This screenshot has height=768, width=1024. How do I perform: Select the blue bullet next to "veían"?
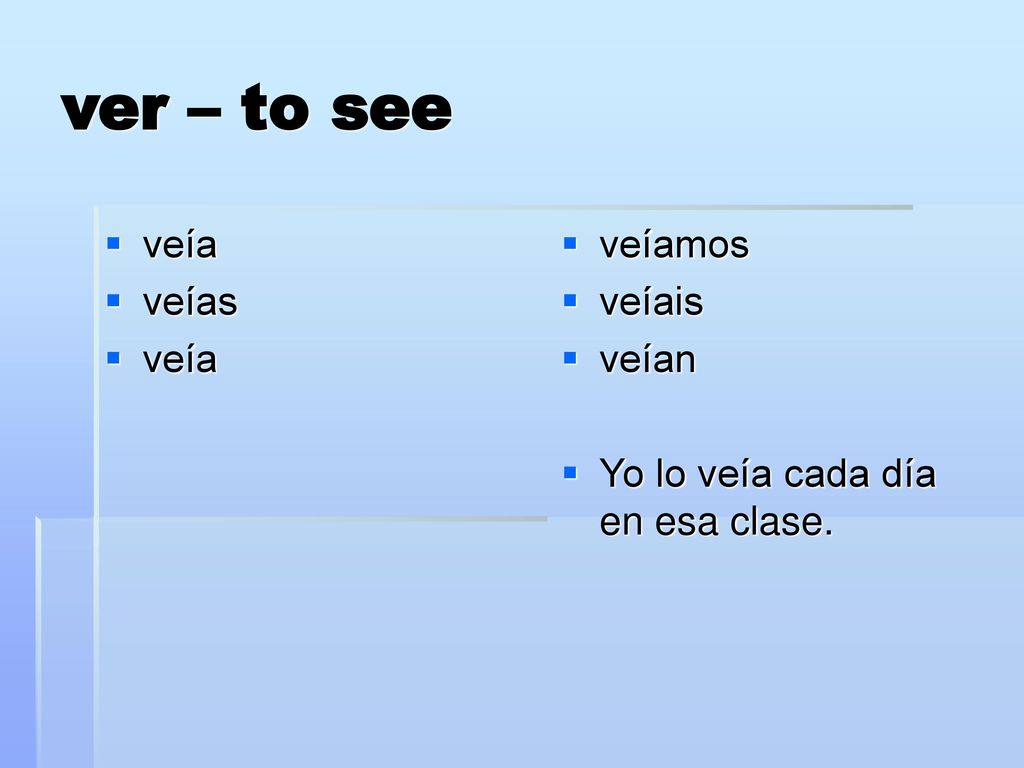click(x=570, y=358)
